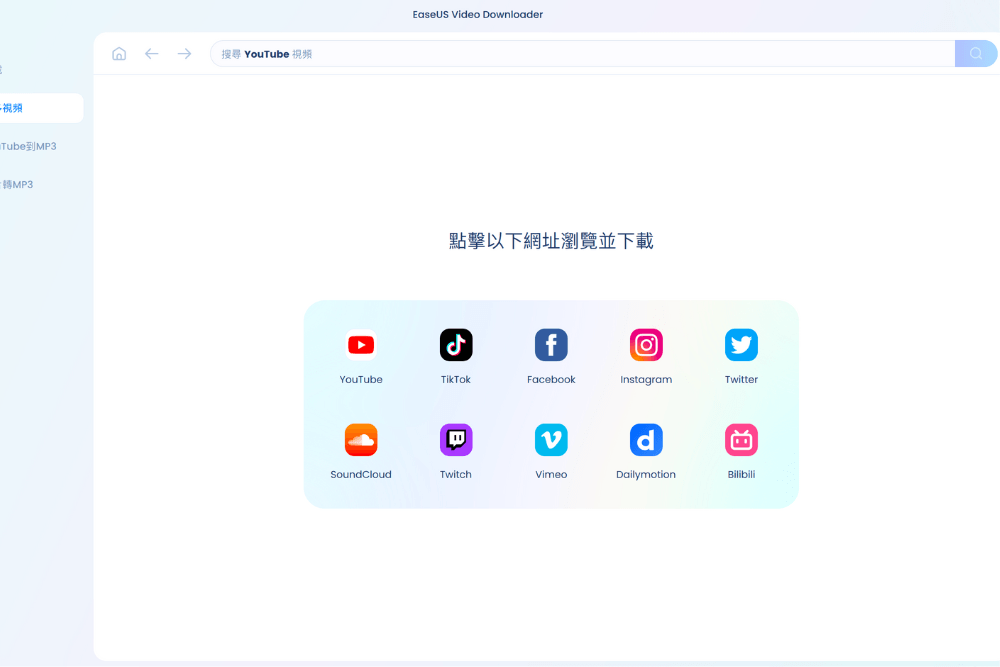Click the Dailymotion text label
1000x667 pixels.
[x=646, y=474]
